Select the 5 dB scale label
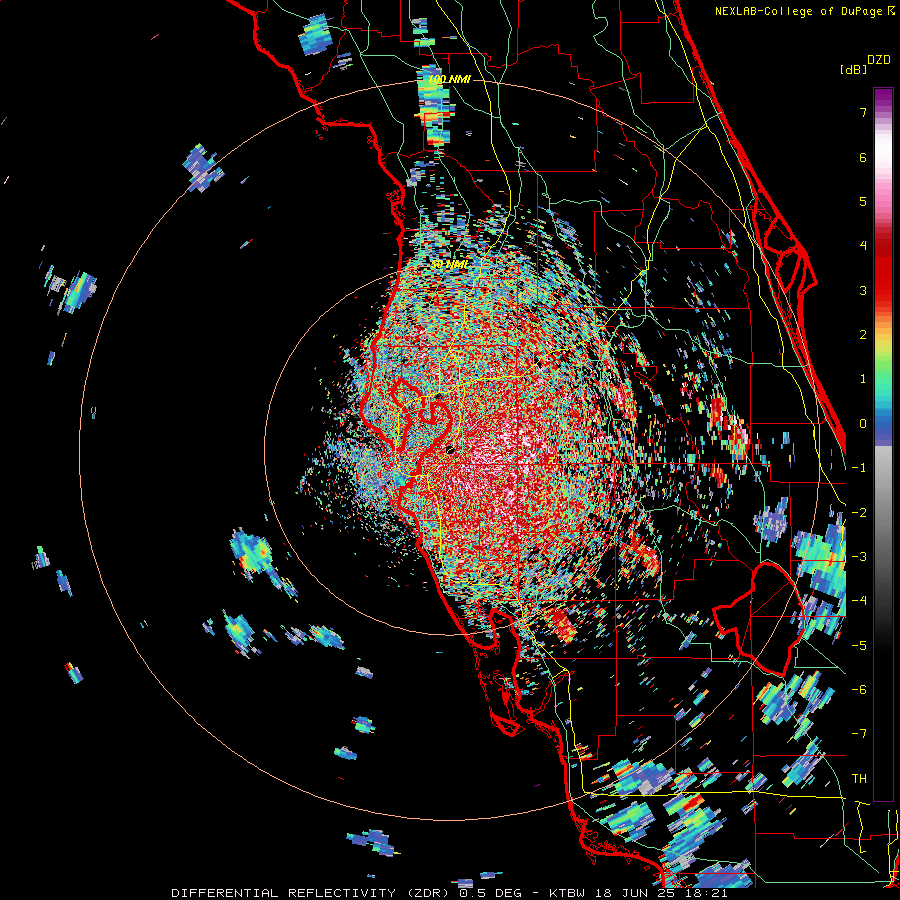Viewport: 900px width, 900px height. coord(863,201)
